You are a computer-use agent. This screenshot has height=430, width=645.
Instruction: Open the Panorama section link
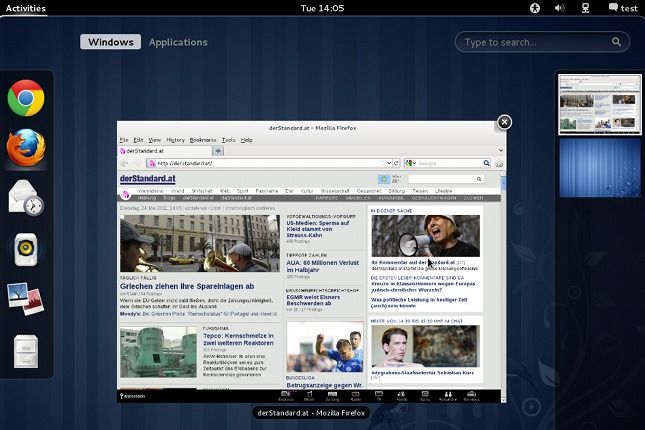[267, 191]
